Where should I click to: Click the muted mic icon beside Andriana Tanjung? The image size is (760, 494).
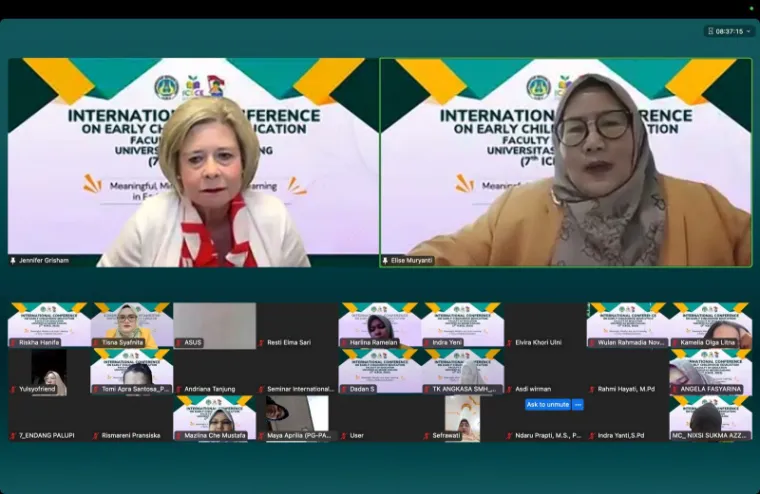(179, 389)
